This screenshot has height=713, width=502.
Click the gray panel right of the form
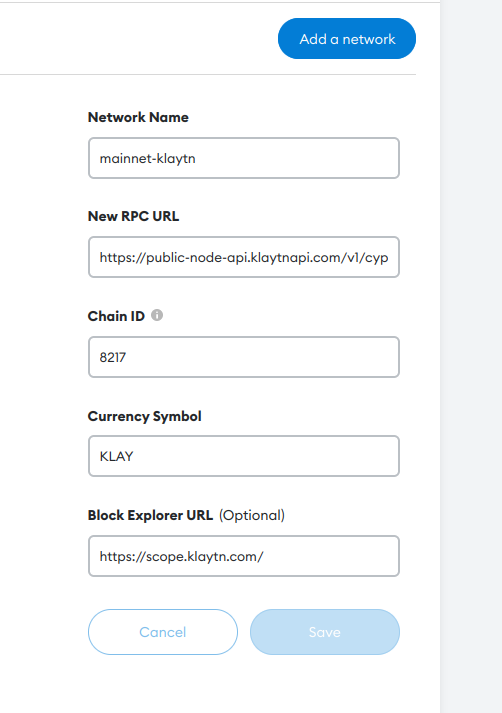471,356
